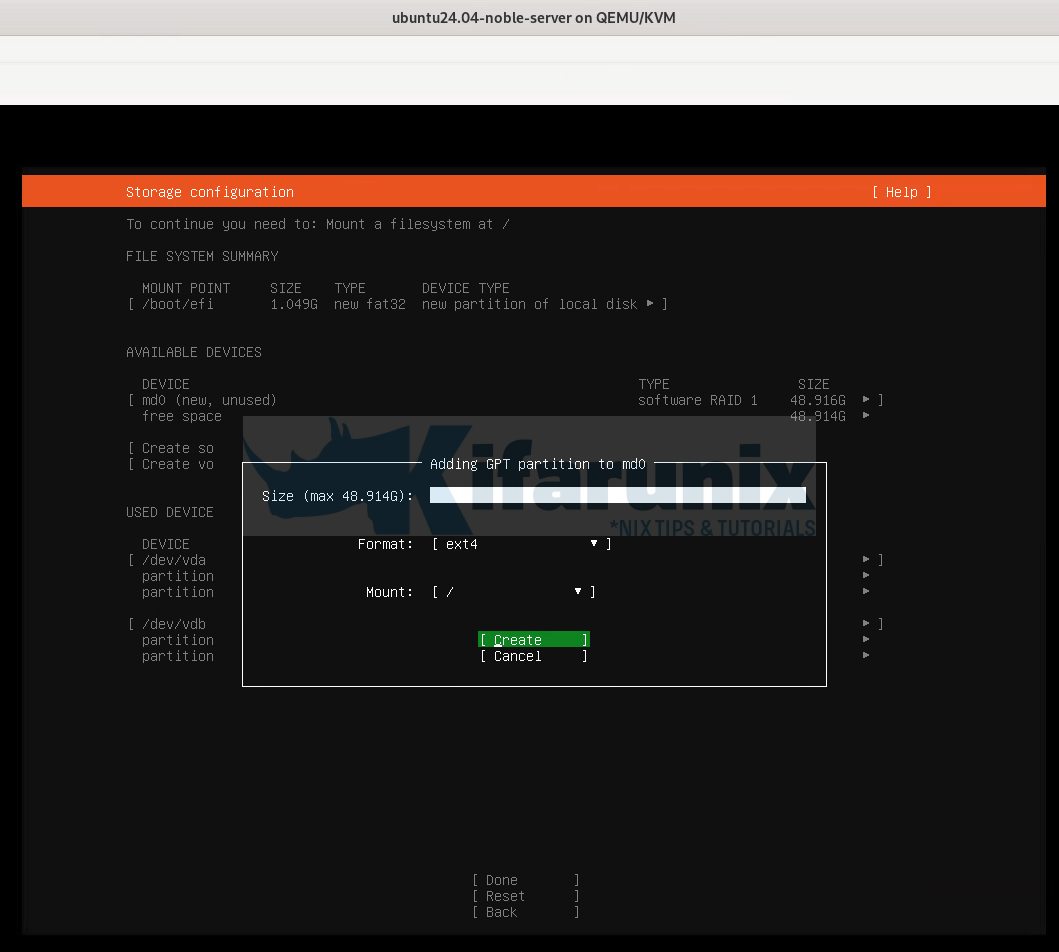Viewport: 1059px width, 952px height.
Task: Click first partition row under /dev/vda
Action: [x=178, y=576]
